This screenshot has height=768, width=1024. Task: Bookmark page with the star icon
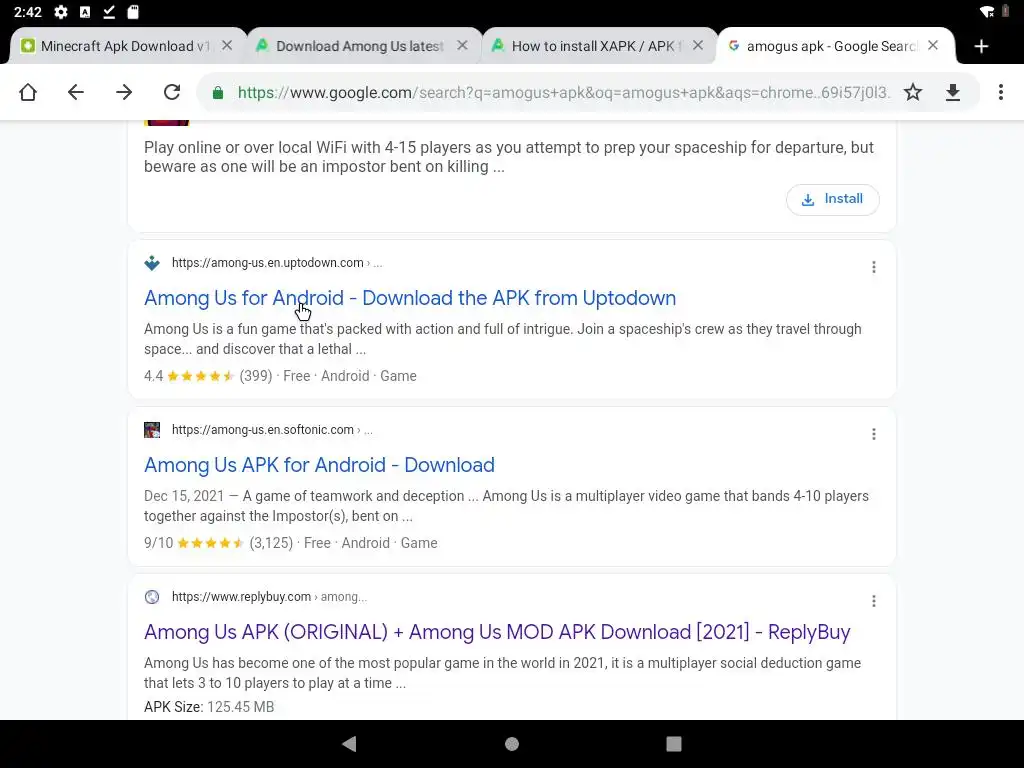click(913, 92)
